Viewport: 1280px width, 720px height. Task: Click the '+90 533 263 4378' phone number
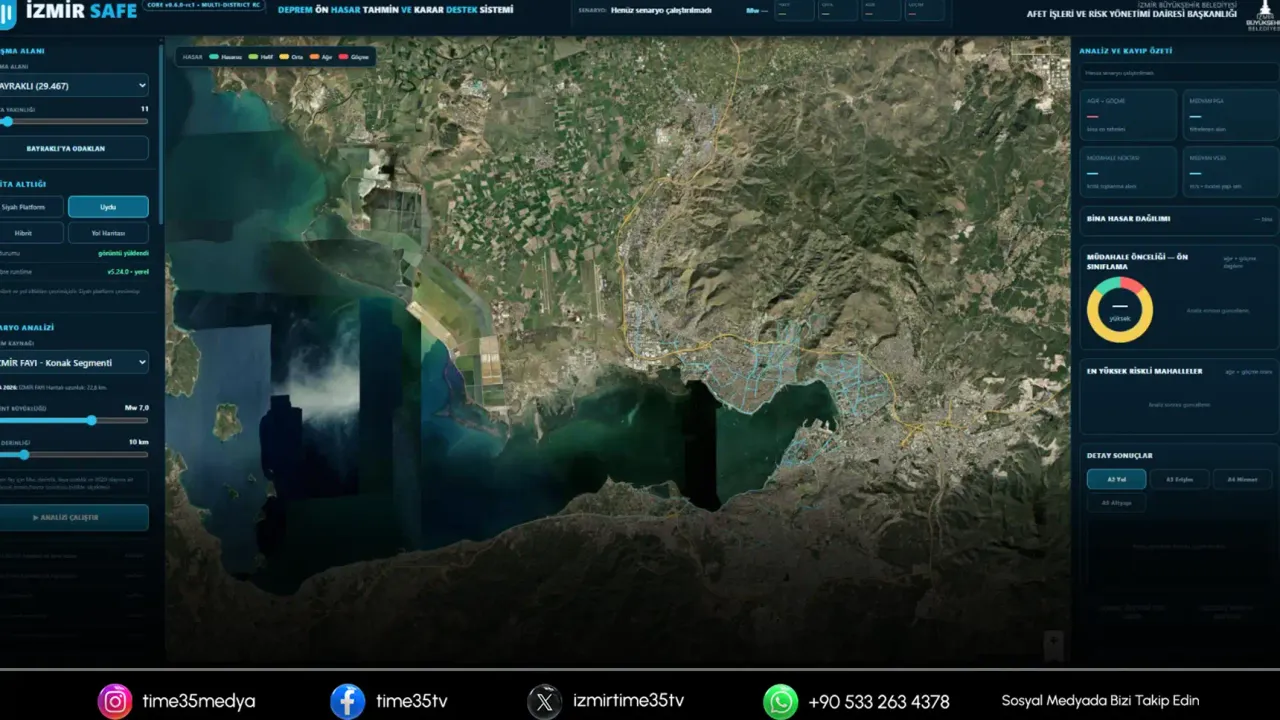[x=879, y=702]
